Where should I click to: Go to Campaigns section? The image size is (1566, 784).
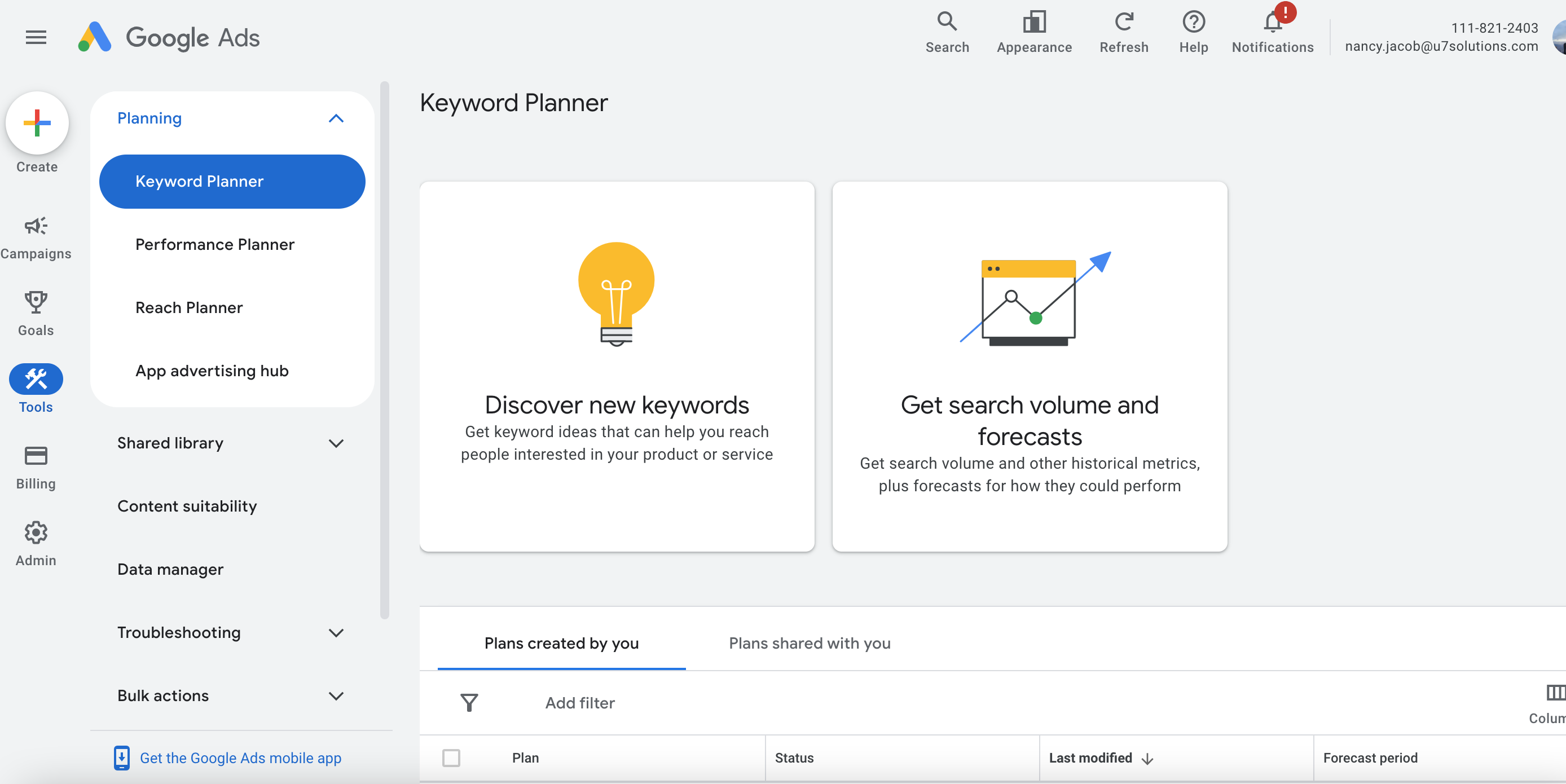pyautogui.click(x=36, y=238)
